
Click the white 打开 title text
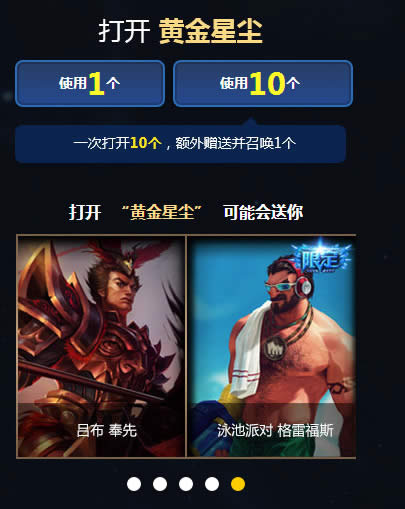[x=124, y=31]
